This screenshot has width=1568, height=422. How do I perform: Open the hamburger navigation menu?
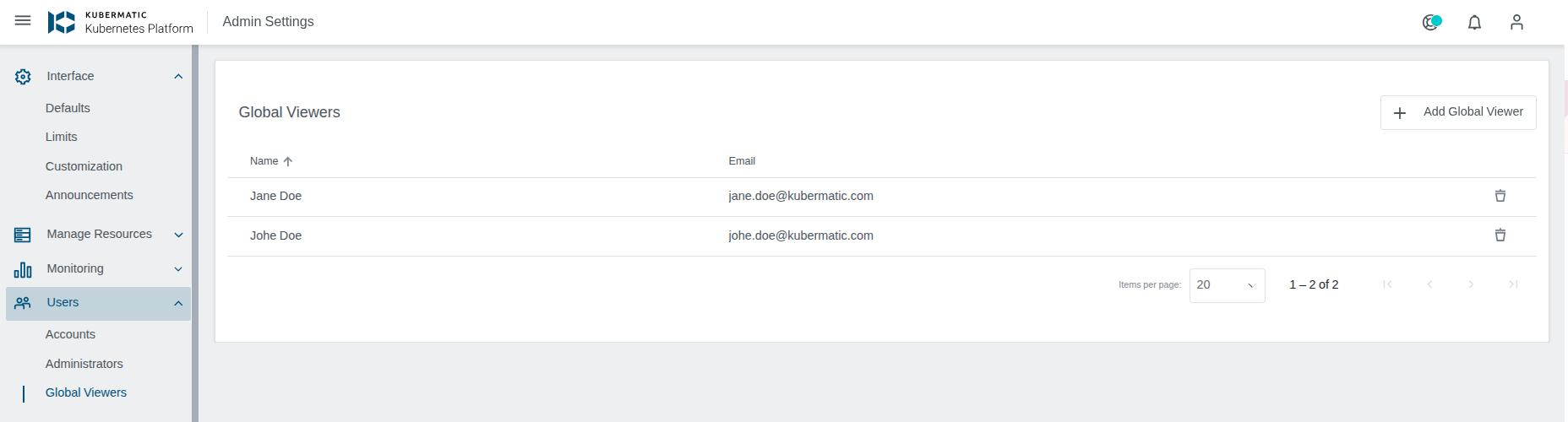coord(23,21)
